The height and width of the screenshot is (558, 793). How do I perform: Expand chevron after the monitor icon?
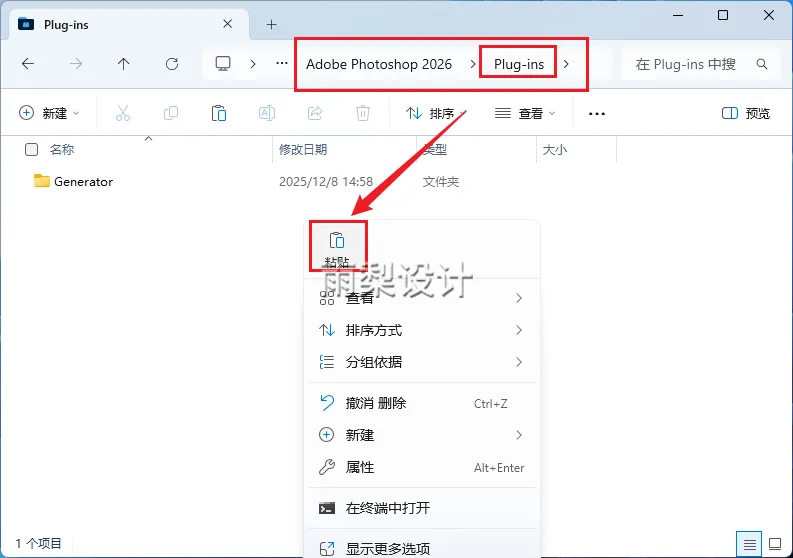(253, 64)
